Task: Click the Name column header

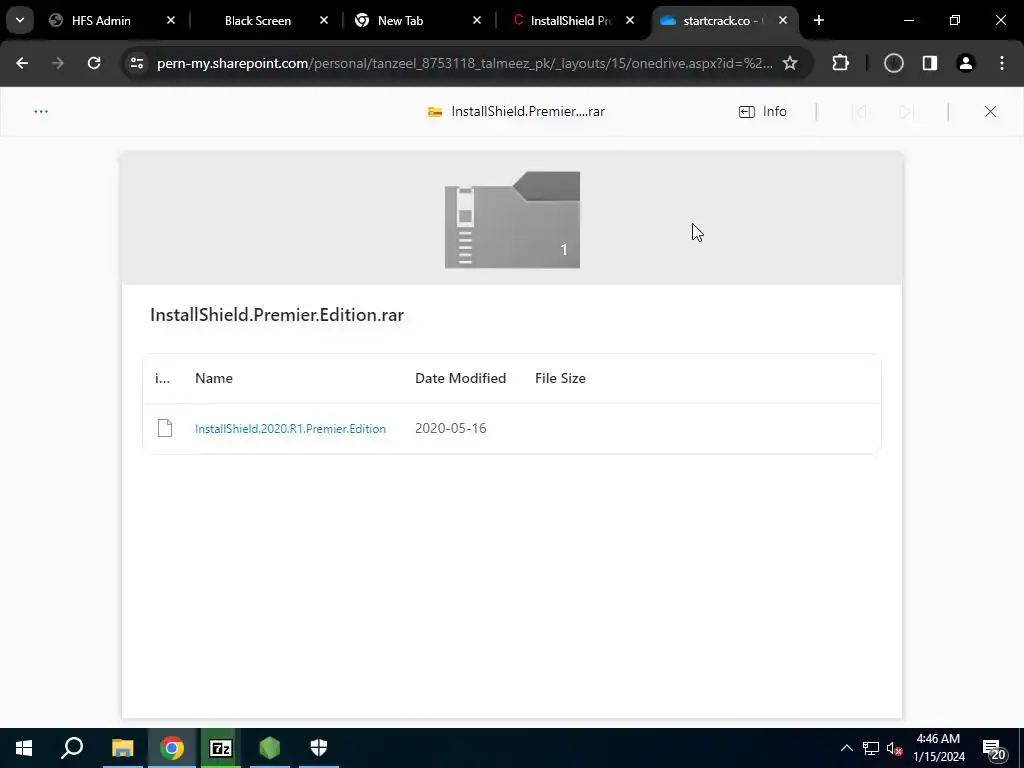Action: [214, 378]
